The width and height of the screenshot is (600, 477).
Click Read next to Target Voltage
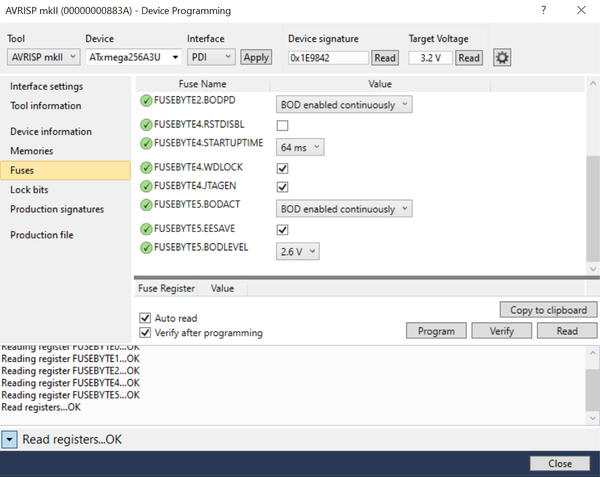pyautogui.click(x=469, y=58)
